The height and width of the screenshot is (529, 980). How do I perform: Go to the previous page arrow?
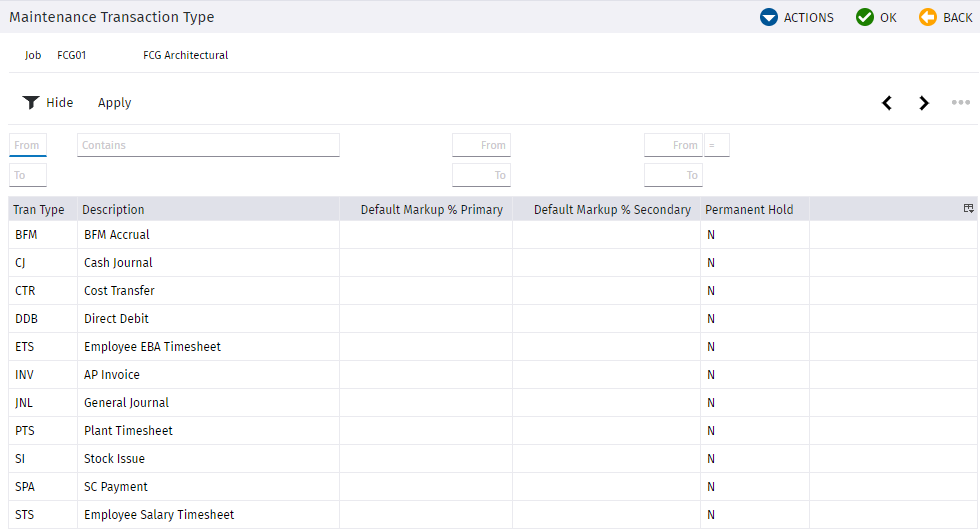pyautogui.click(x=887, y=103)
